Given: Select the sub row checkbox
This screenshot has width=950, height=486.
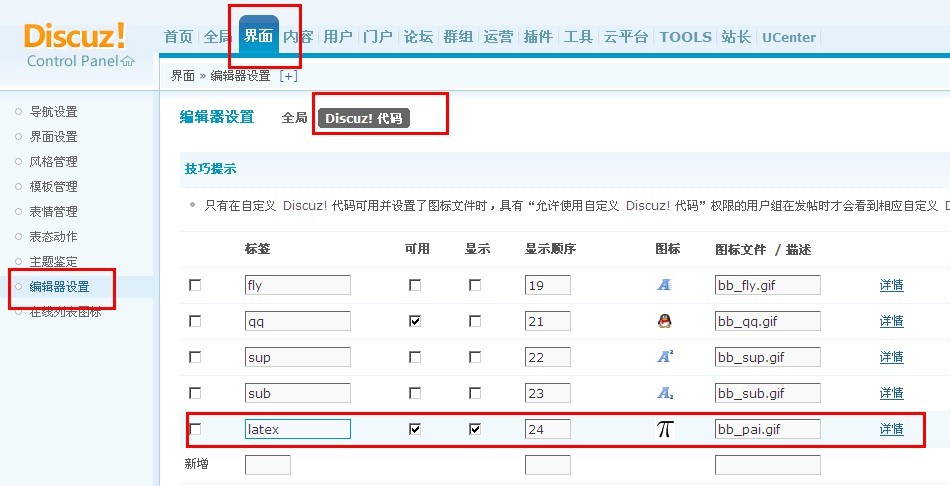Looking at the screenshot, I should click(x=195, y=393).
